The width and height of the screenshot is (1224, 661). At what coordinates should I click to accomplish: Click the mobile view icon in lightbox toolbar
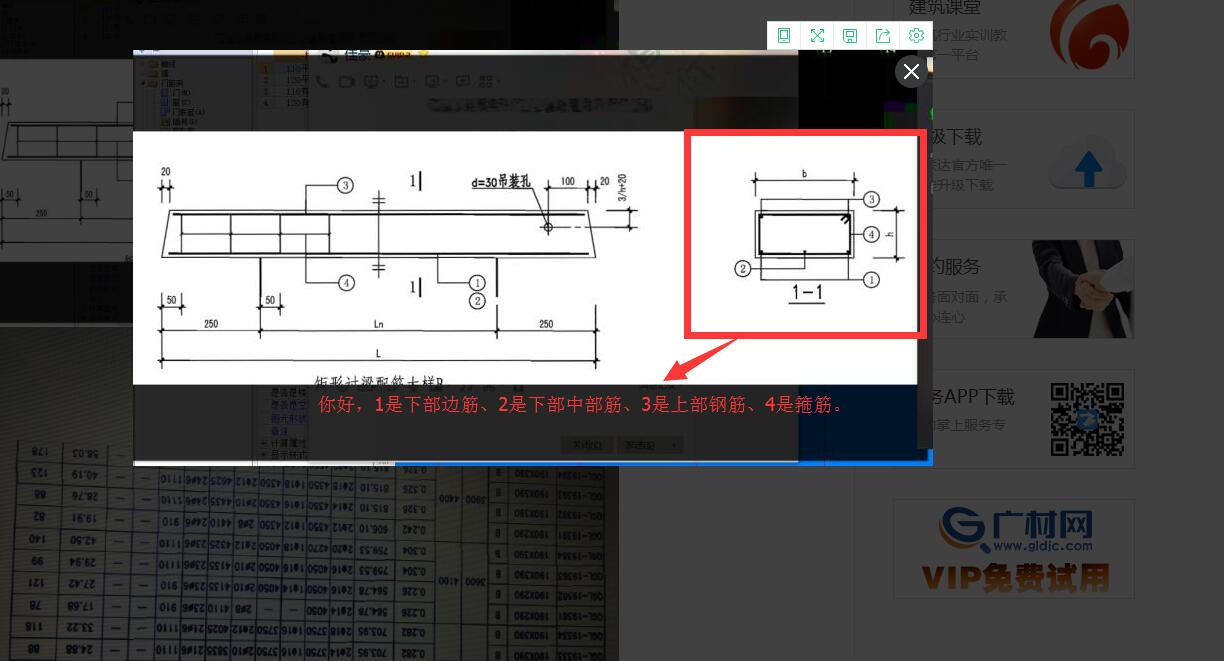(x=784, y=36)
